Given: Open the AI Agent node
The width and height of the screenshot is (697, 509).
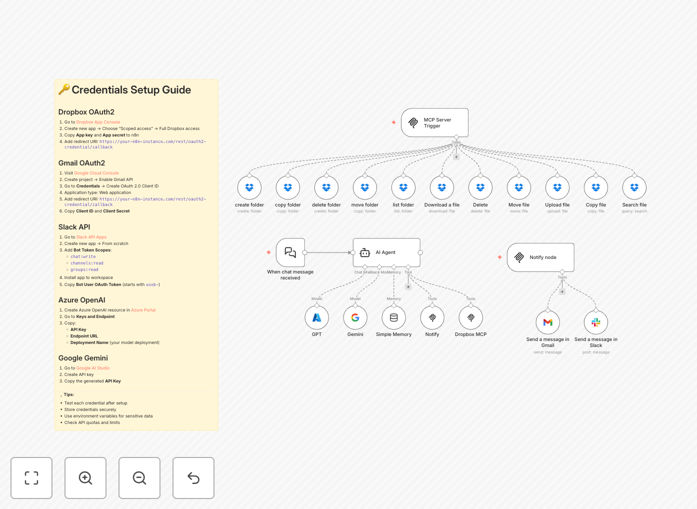Looking at the screenshot, I should [387, 252].
